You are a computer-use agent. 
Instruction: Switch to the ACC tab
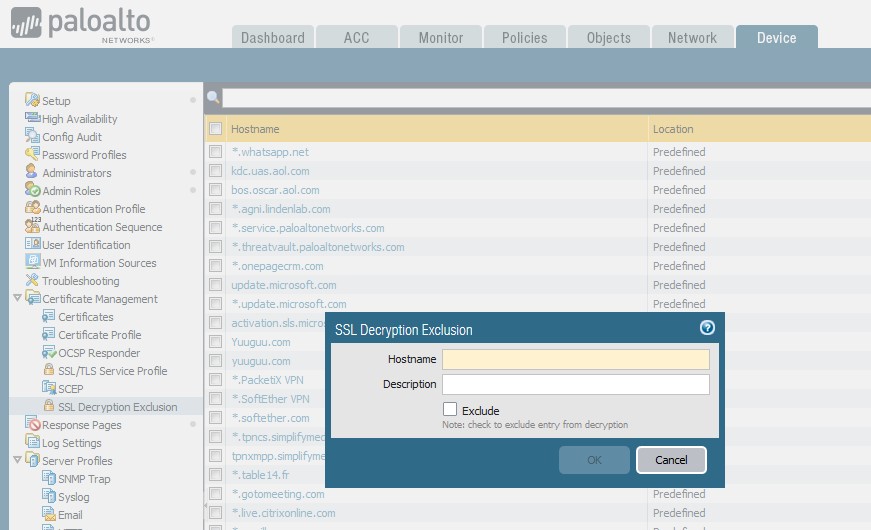pyautogui.click(x=357, y=37)
